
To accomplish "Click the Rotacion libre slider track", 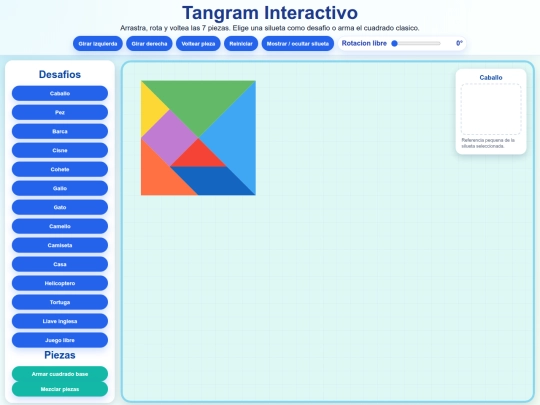I will (x=416, y=43).
